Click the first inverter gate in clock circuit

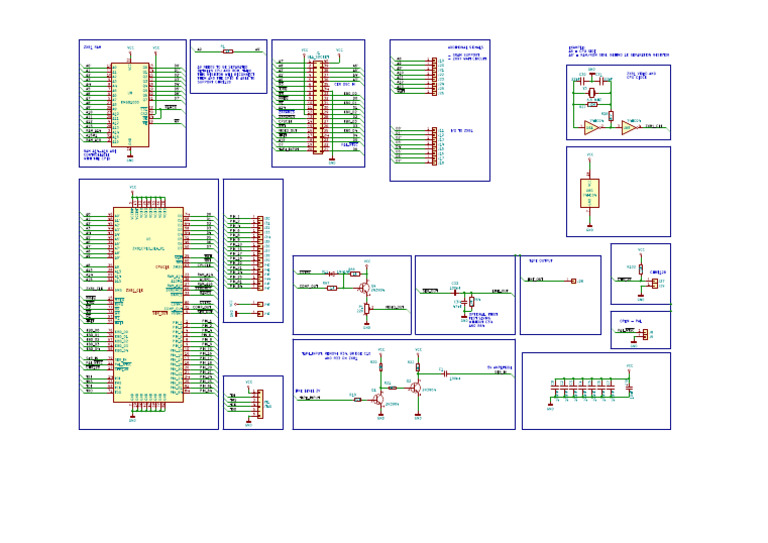(x=592, y=128)
